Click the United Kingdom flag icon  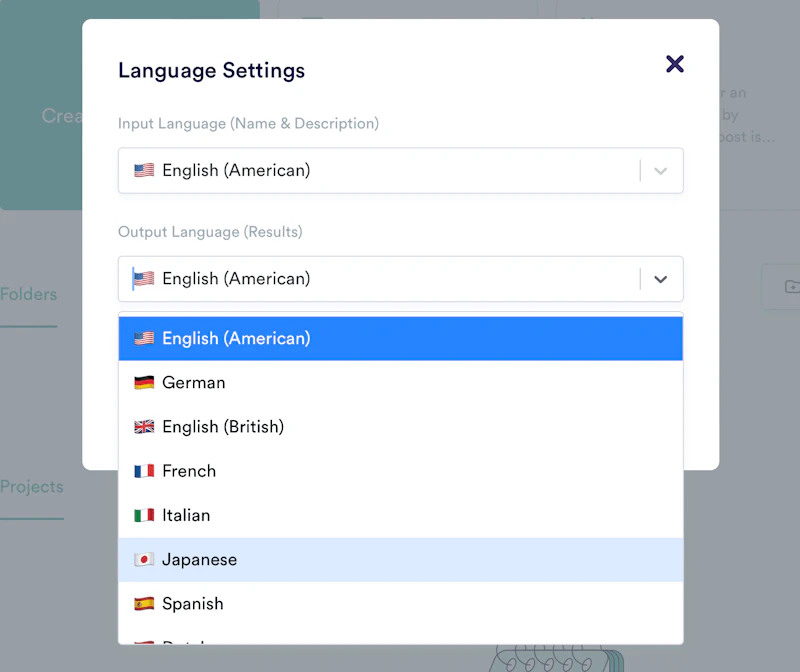coord(144,427)
